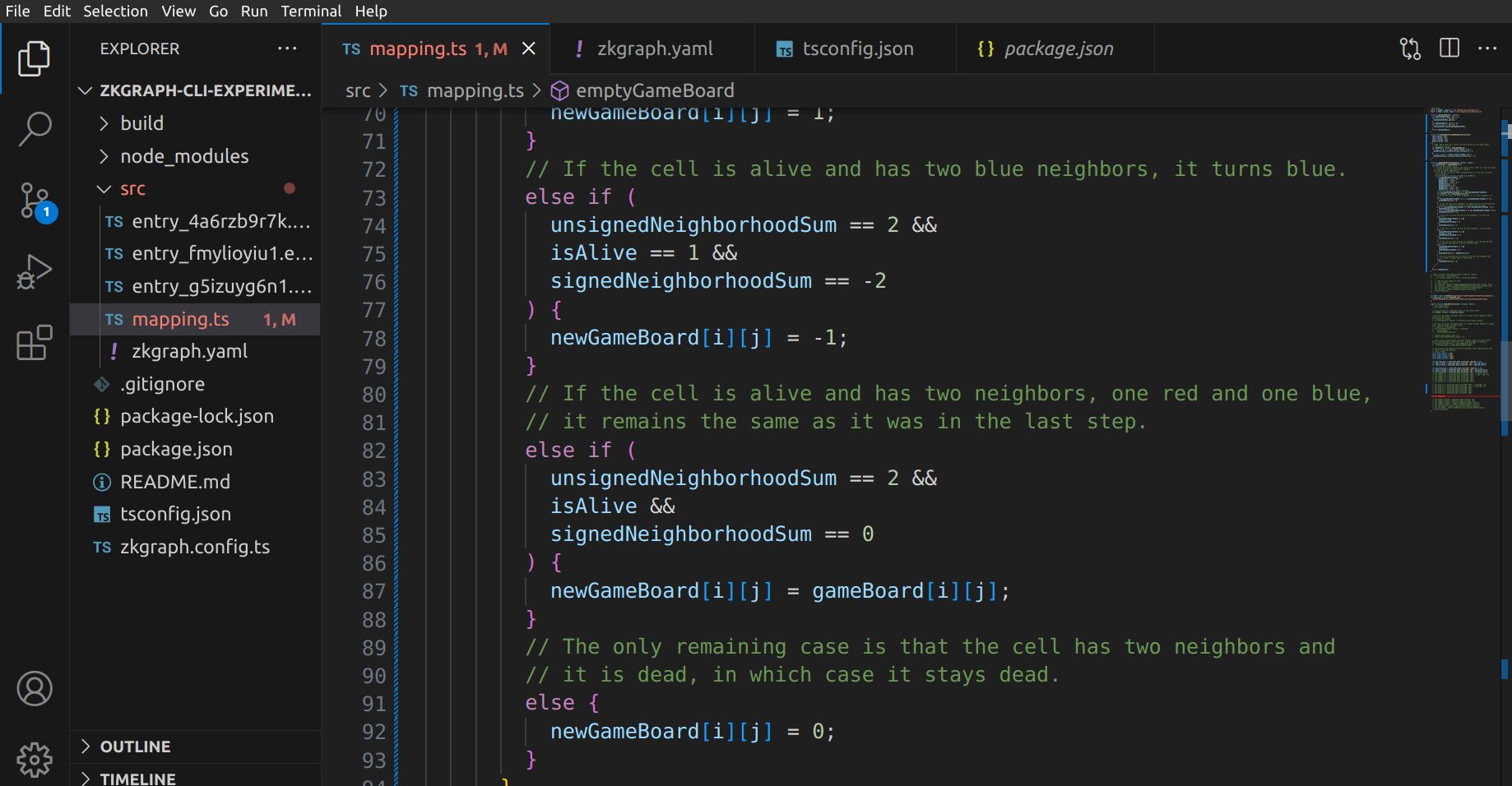The height and width of the screenshot is (786, 1512).
Task: Open the Help menu
Action: point(371,11)
